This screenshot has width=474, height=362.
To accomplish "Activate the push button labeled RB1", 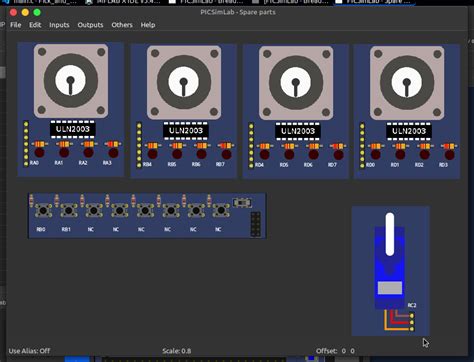I will 69,211.
